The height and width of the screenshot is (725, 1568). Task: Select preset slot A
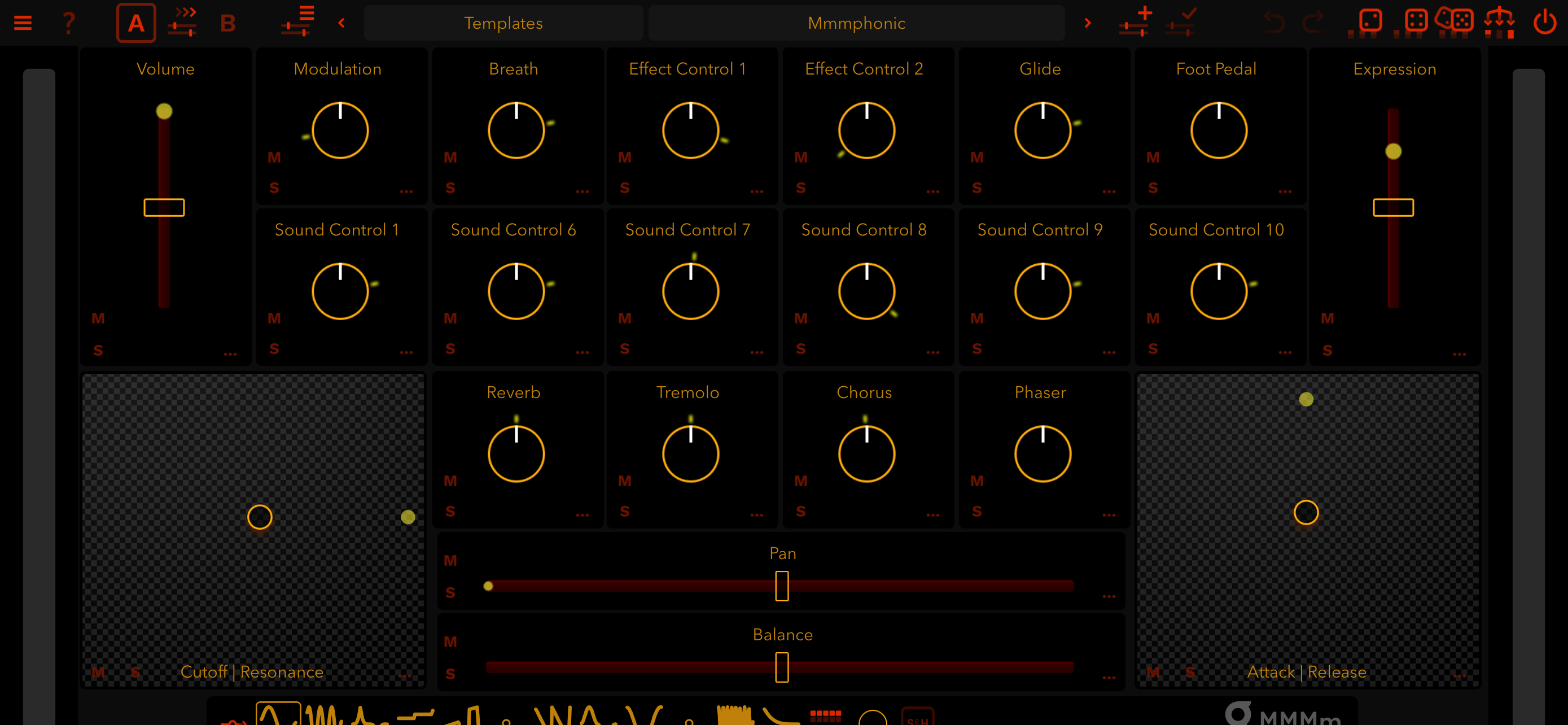[x=135, y=23]
